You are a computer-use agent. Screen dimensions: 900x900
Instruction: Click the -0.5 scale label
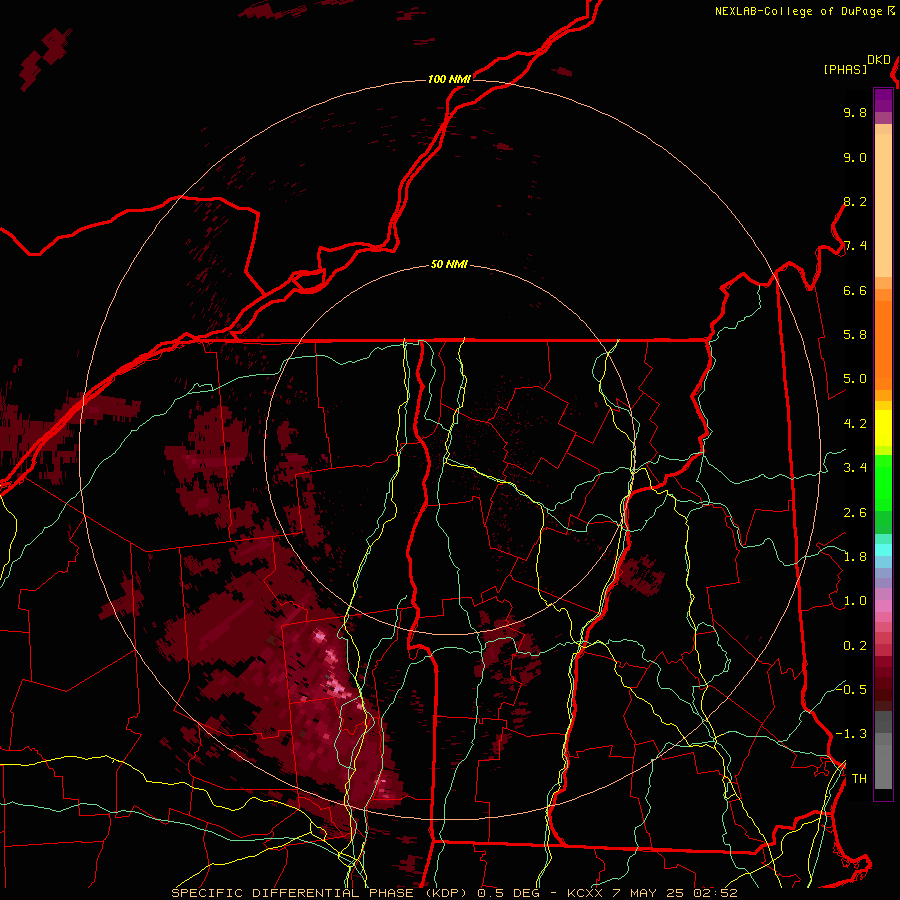pos(851,689)
